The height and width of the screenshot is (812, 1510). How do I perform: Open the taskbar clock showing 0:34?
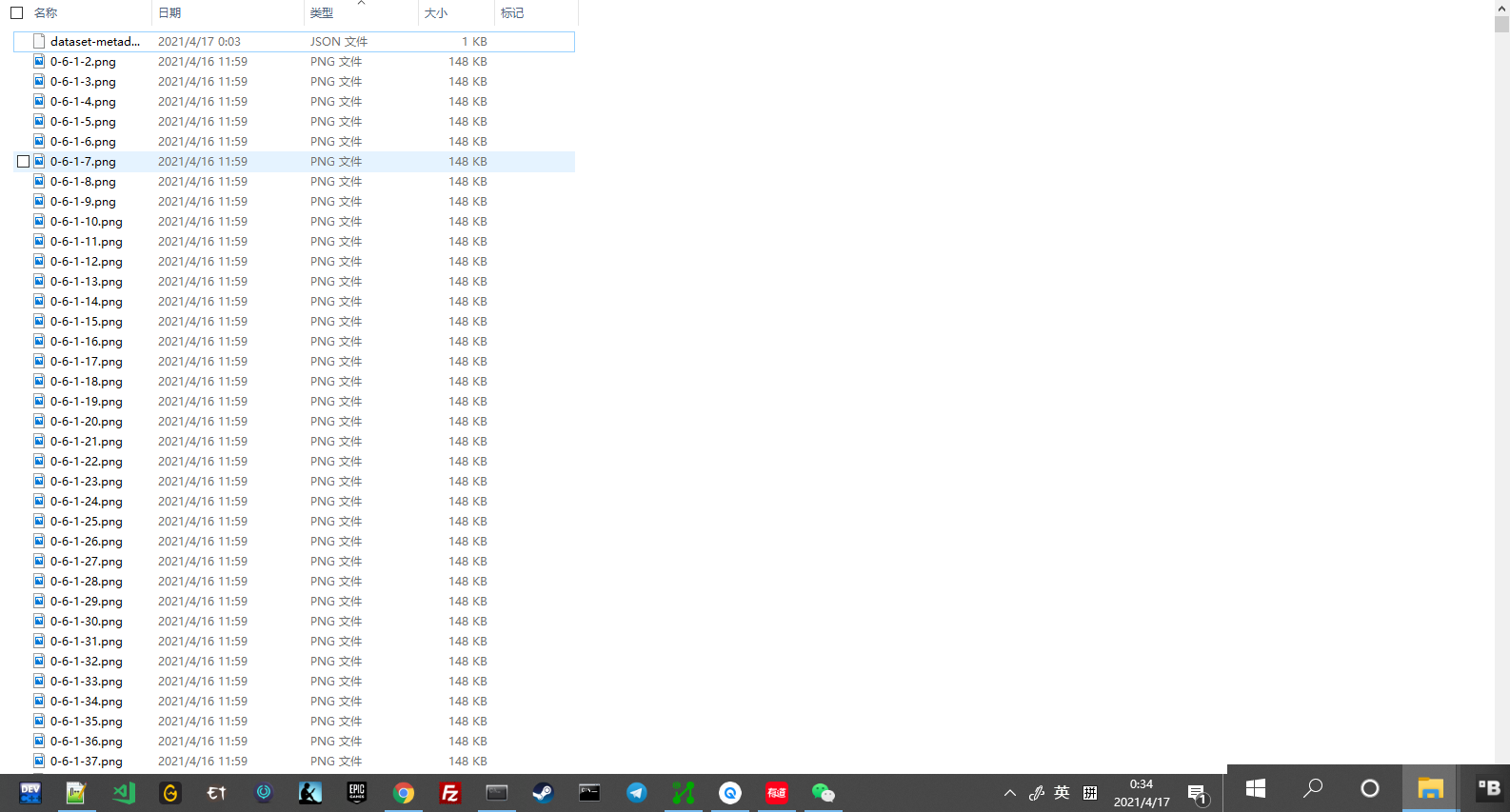1142,793
